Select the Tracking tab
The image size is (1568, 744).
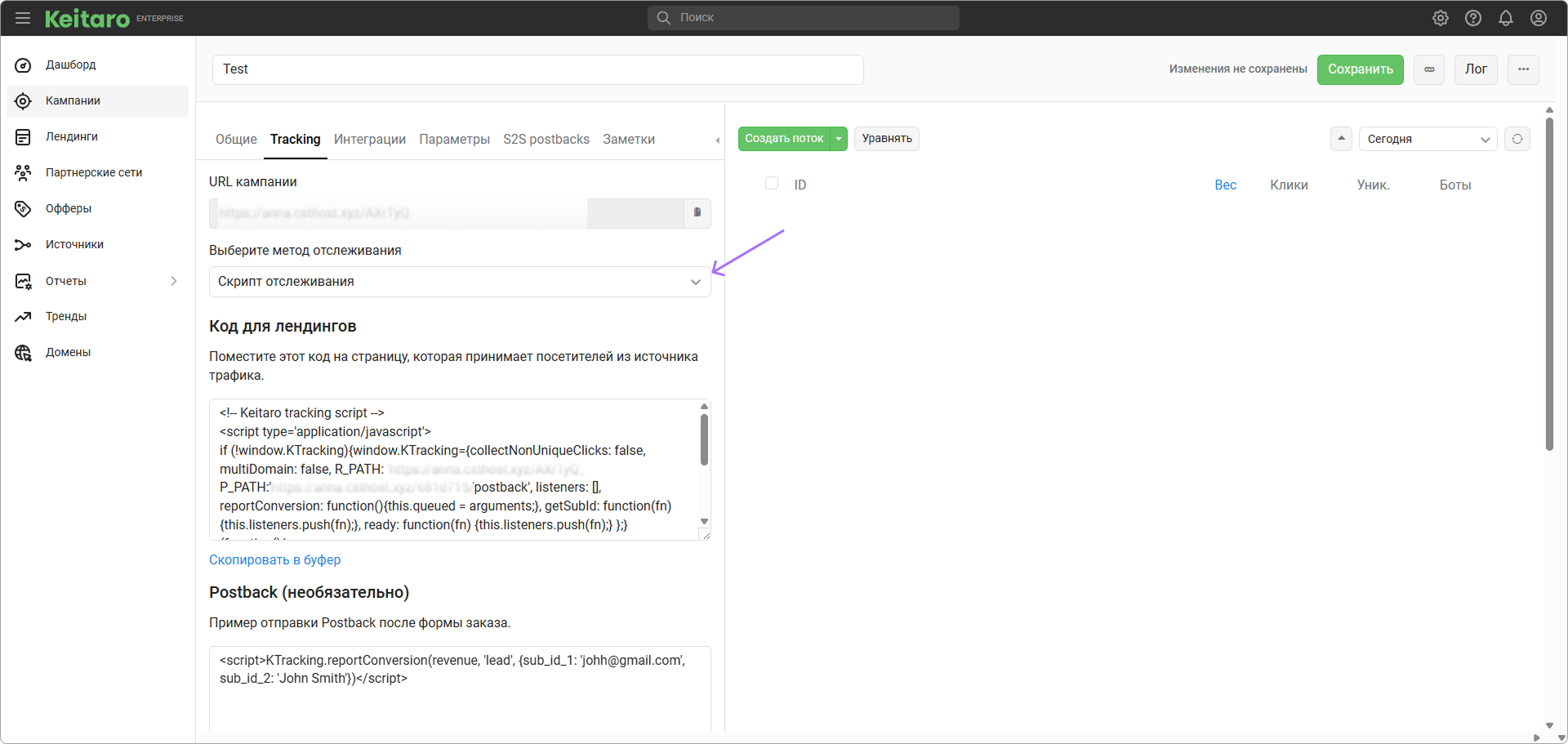click(296, 140)
